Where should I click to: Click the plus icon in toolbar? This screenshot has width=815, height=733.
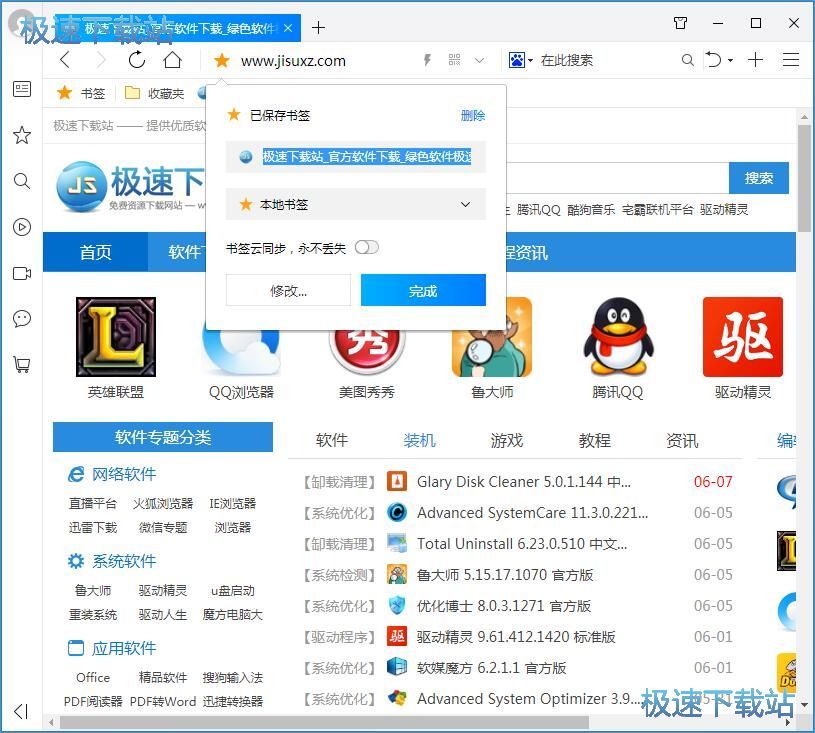point(755,60)
